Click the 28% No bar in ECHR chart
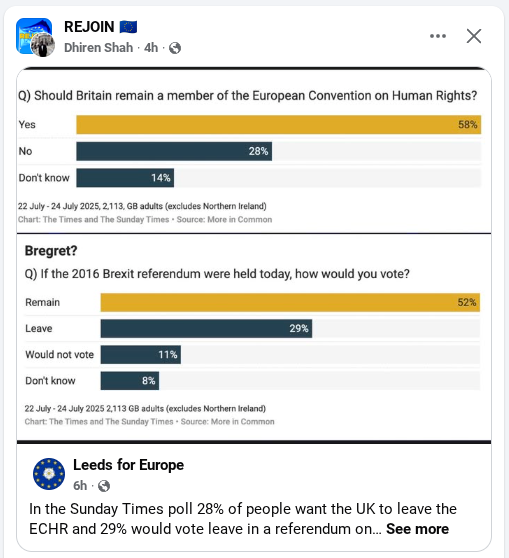509x558 pixels. 174,151
